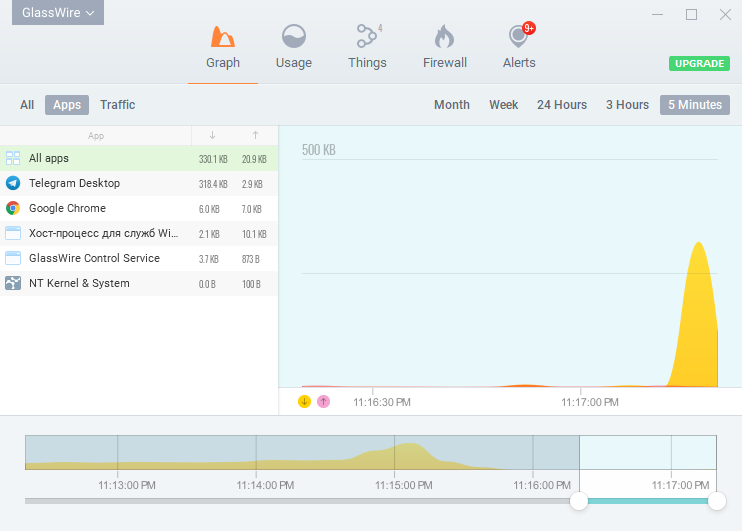The height and width of the screenshot is (531, 742).
Task: Click the Telegram Desktop icon
Action: [13, 183]
